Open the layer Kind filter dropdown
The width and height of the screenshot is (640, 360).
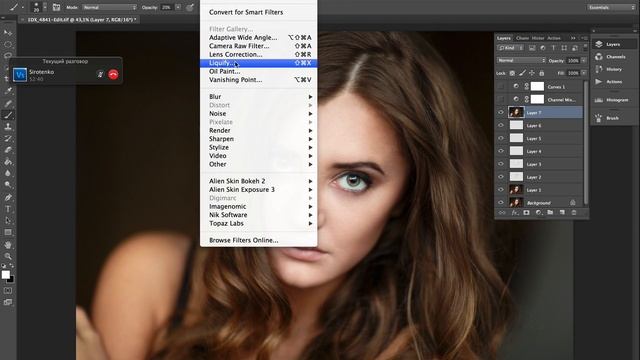pos(510,48)
